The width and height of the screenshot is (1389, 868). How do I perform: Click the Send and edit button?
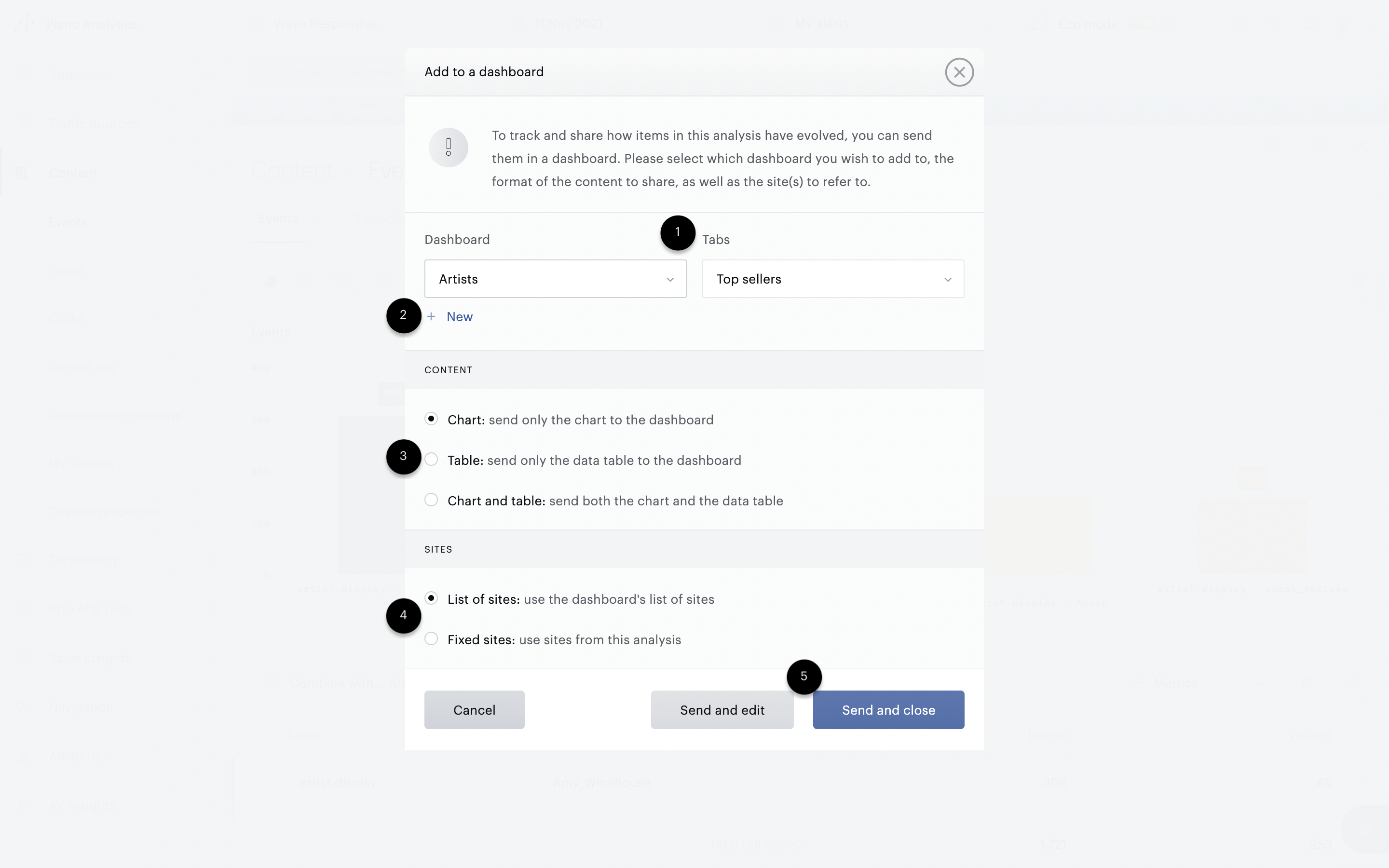coord(722,709)
